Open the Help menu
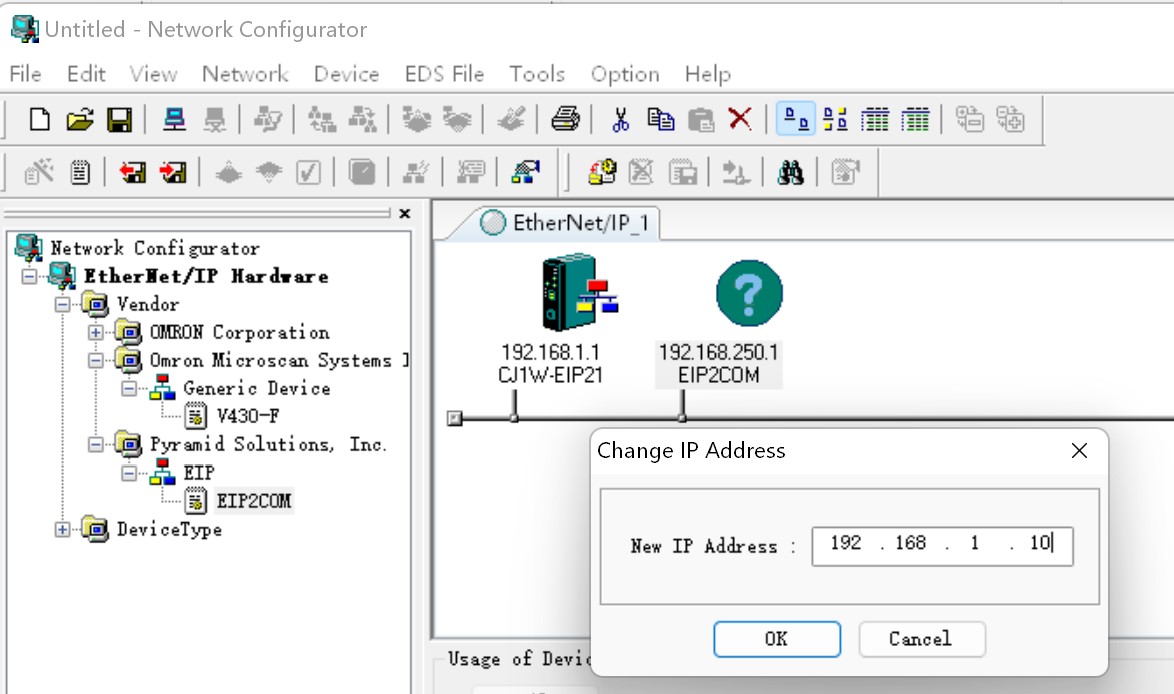 [x=708, y=74]
